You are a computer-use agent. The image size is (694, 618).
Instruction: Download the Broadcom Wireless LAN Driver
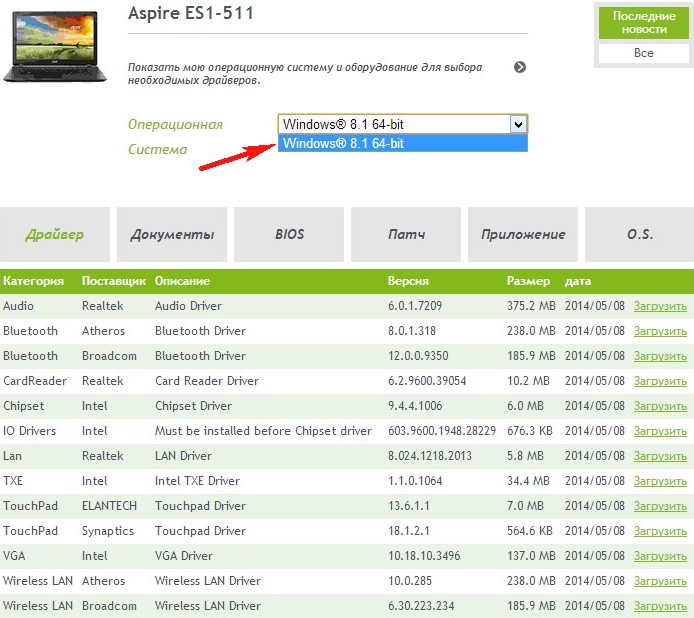pyautogui.click(x=660, y=606)
